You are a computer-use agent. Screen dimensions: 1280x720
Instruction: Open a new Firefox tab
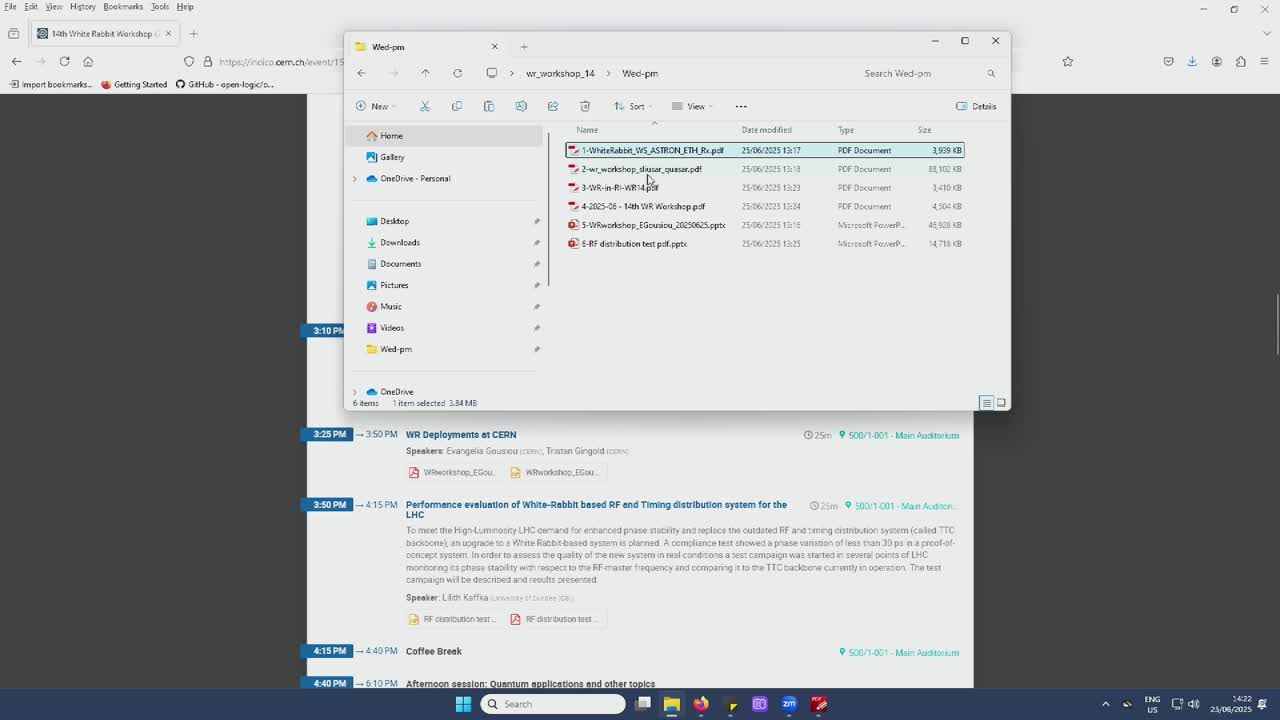pyautogui.click(x=193, y=33)
